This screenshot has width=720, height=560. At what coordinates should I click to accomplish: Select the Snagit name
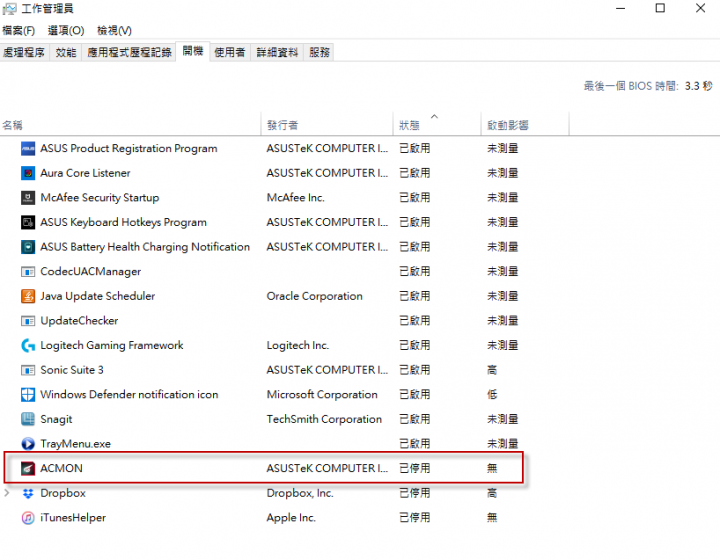(x=56, y=419)
